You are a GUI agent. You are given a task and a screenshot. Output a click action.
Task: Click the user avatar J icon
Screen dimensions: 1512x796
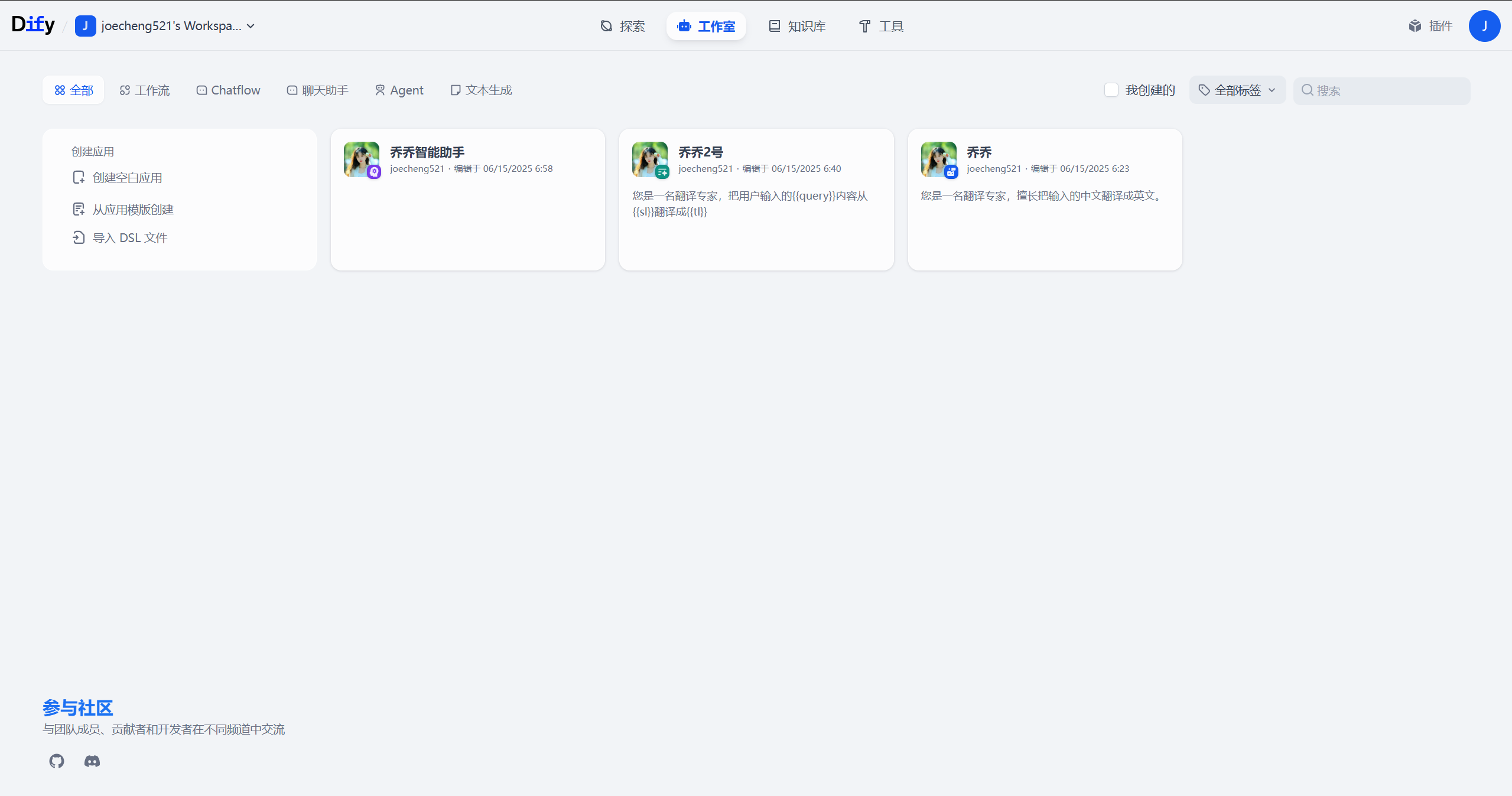[x=1484, y=26]
